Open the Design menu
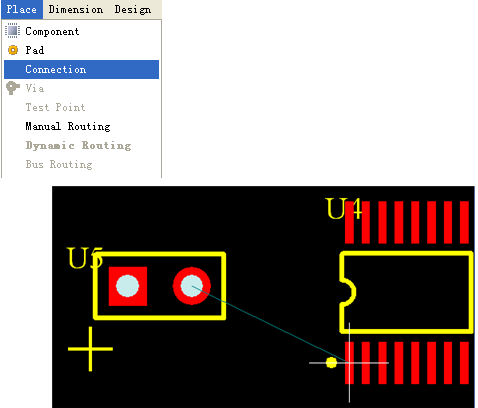Viewport: 478px width, 408px height. click(x=133, y=9)
